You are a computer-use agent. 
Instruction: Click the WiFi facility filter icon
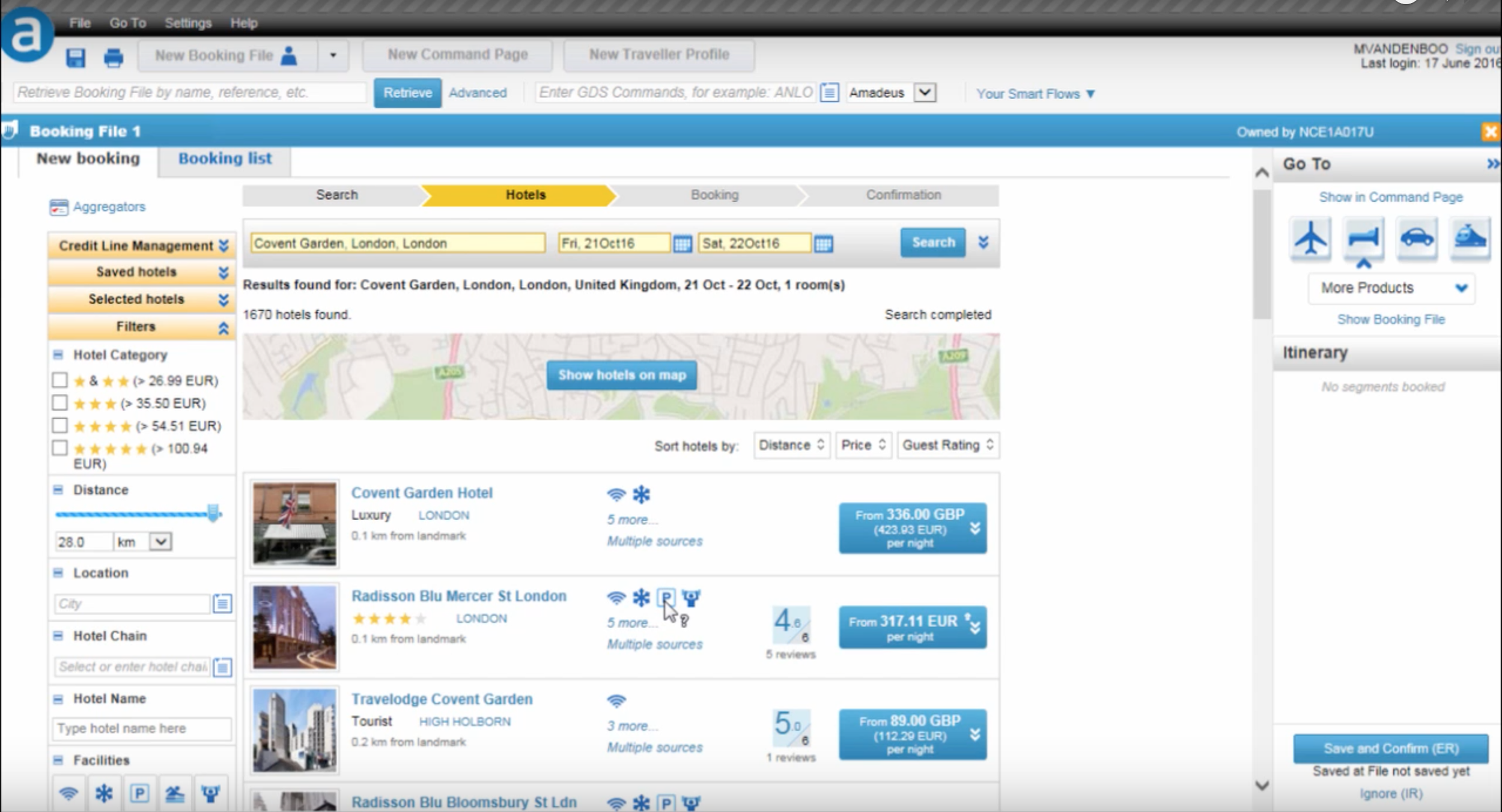click(68, 793)
